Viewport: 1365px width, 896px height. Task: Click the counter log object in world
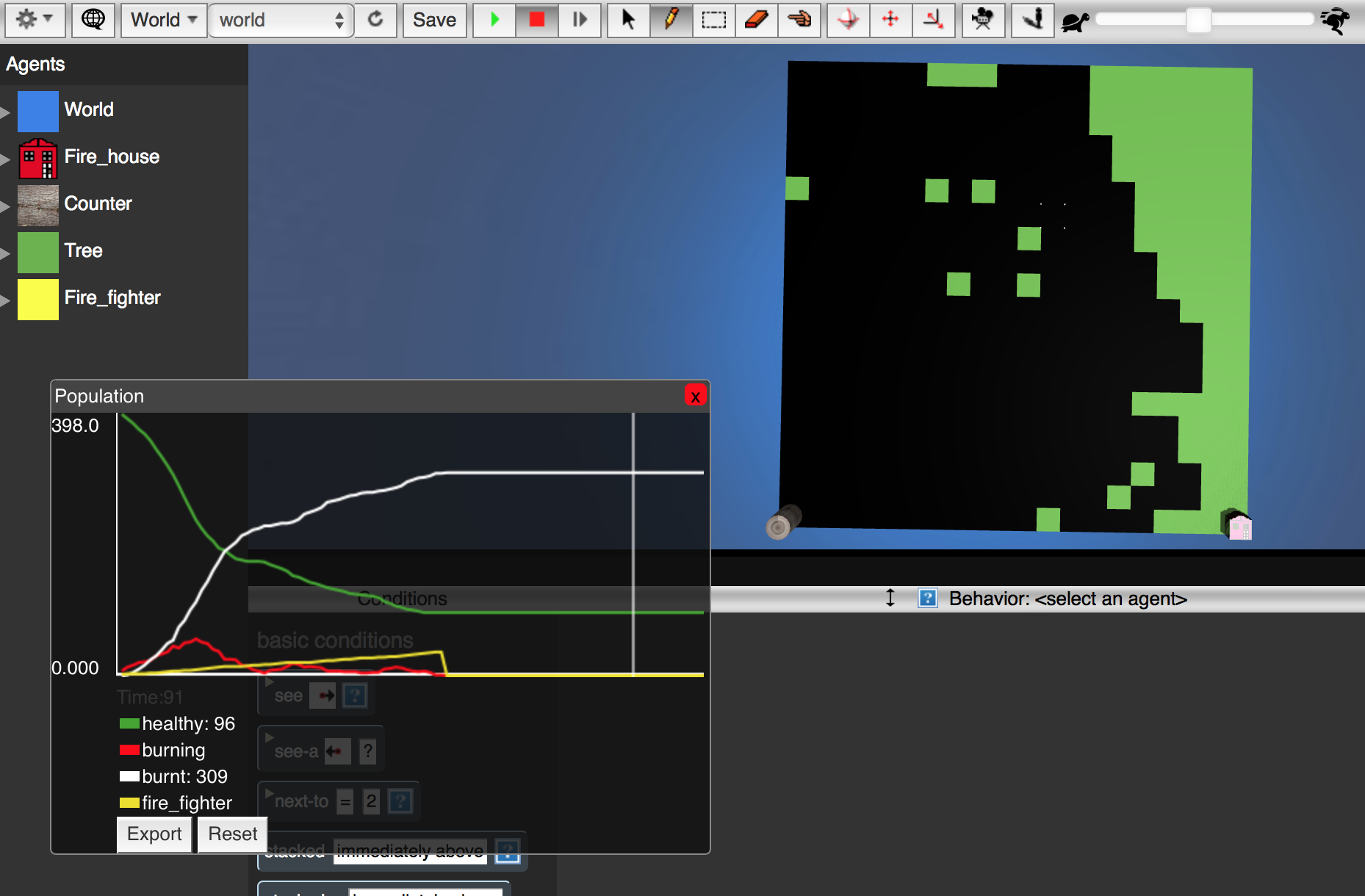coord(783,522)
